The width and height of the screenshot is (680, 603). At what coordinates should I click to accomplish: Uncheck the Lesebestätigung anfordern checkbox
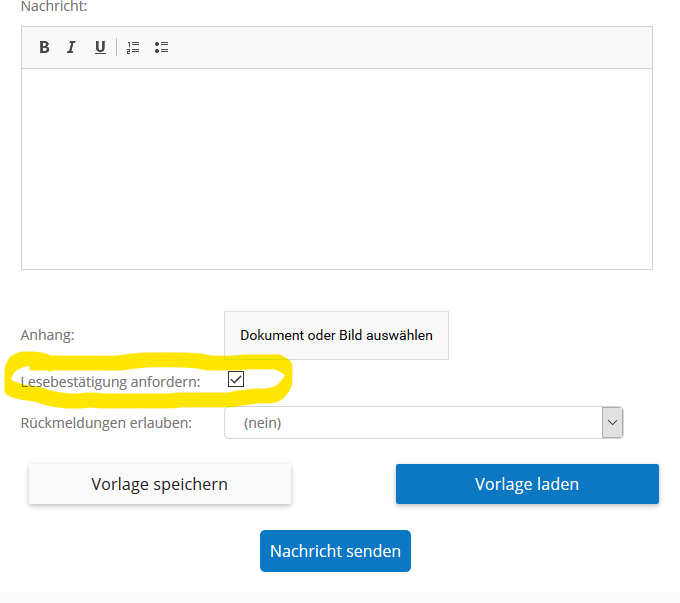point(236,379)
